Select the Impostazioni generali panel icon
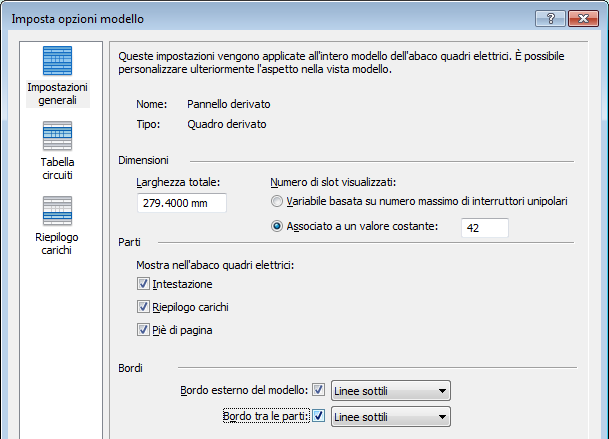Screen dimensions: 609x439 (x=57, y=61)
